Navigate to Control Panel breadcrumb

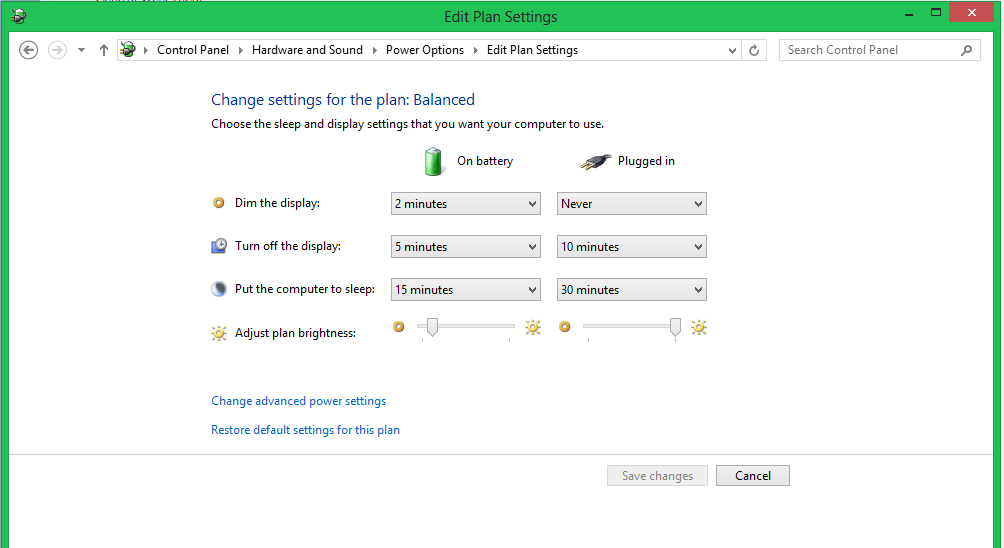(x=193, y=50)
